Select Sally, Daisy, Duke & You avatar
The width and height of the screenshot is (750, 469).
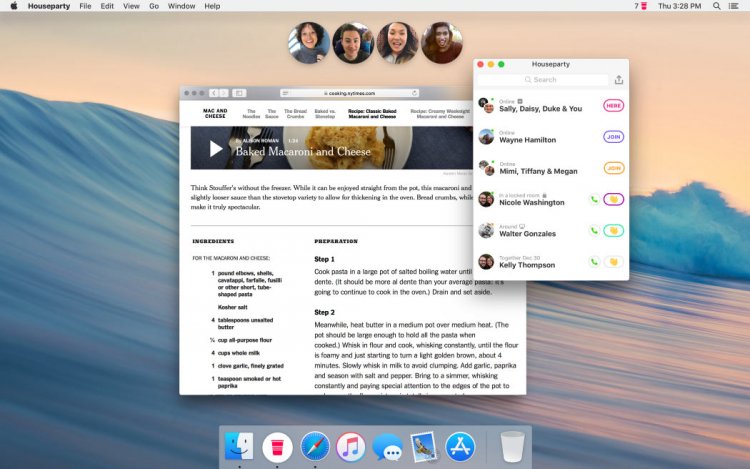pyautogui.click(x=486, y=105)
